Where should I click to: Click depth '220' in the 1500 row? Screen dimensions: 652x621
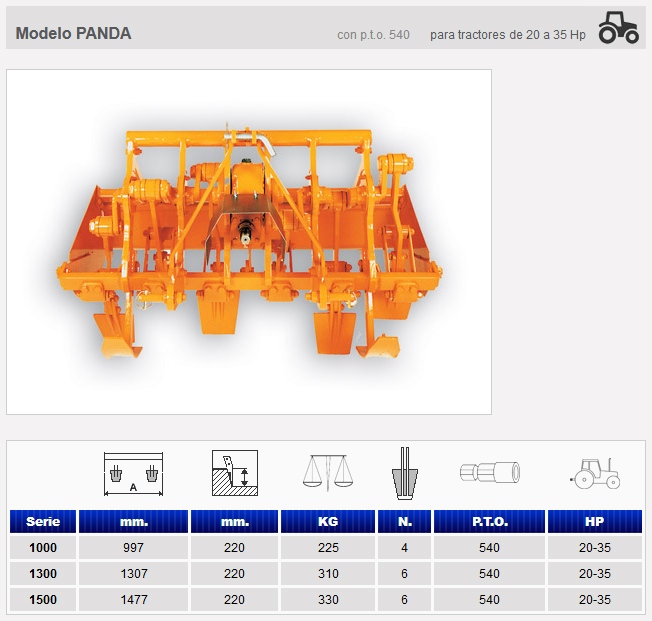click(235, 599)
